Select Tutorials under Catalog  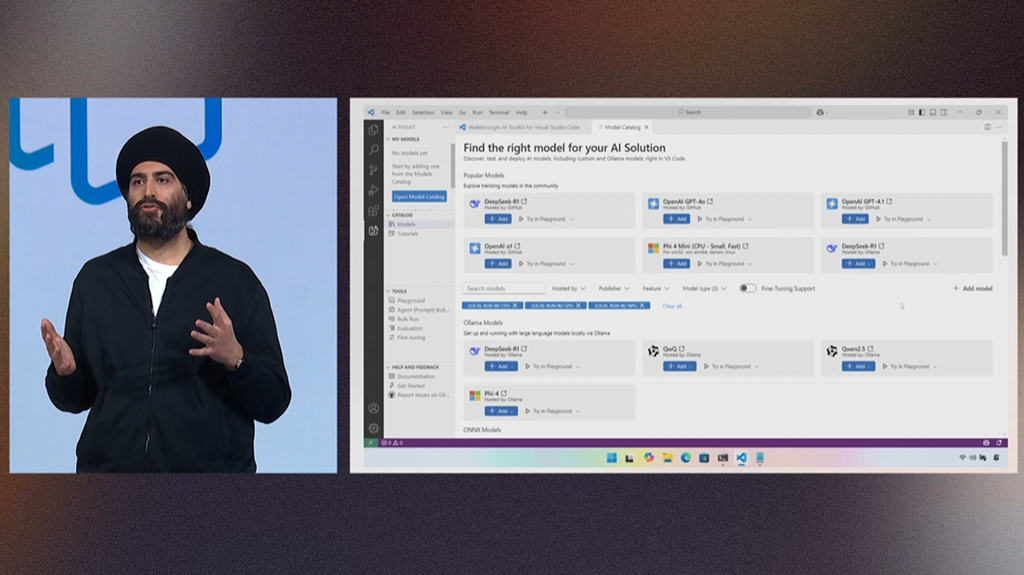click(x=408, y=234)
